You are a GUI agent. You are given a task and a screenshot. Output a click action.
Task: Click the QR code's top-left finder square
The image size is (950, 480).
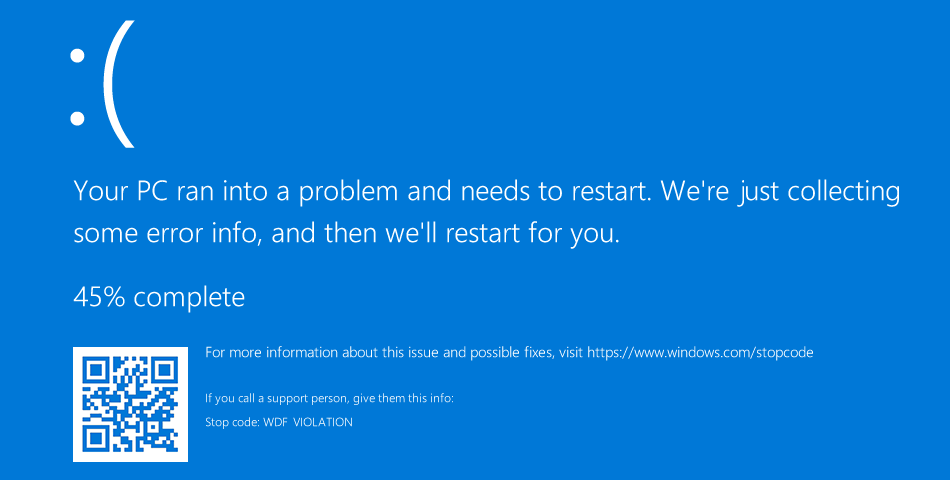(x=95, y=369)
